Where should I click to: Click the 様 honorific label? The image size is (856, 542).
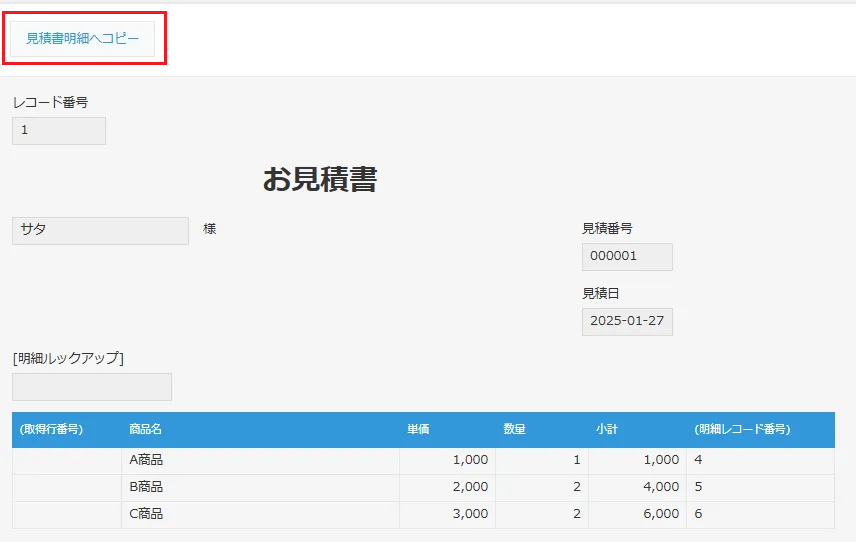210,229
